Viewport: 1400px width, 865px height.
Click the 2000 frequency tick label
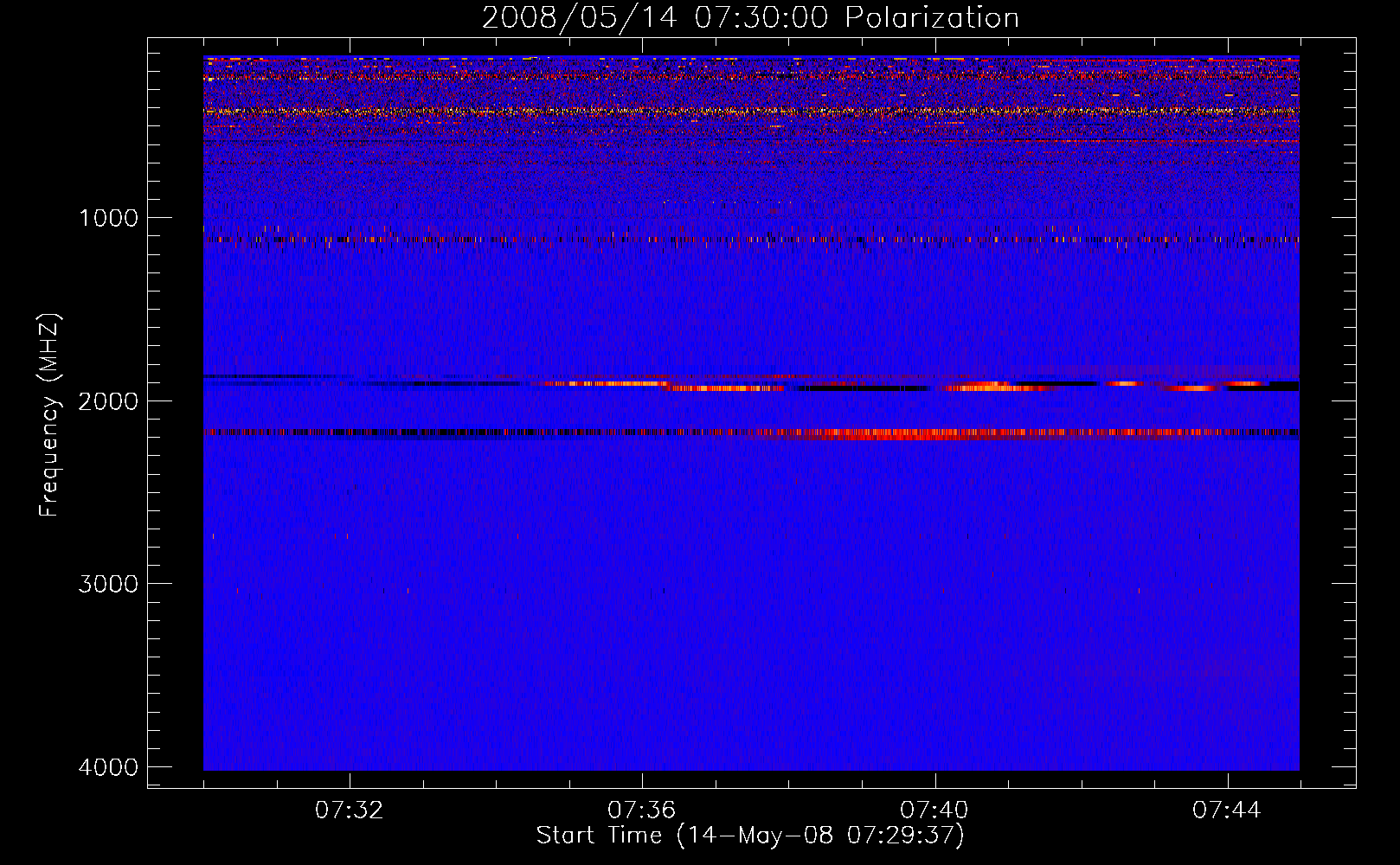click(108, 400)
